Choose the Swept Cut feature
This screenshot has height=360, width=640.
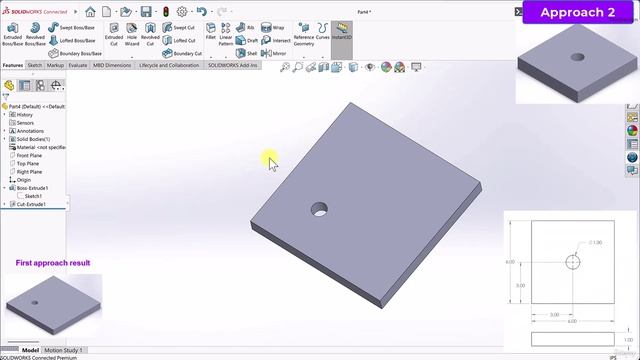[178, 27]
